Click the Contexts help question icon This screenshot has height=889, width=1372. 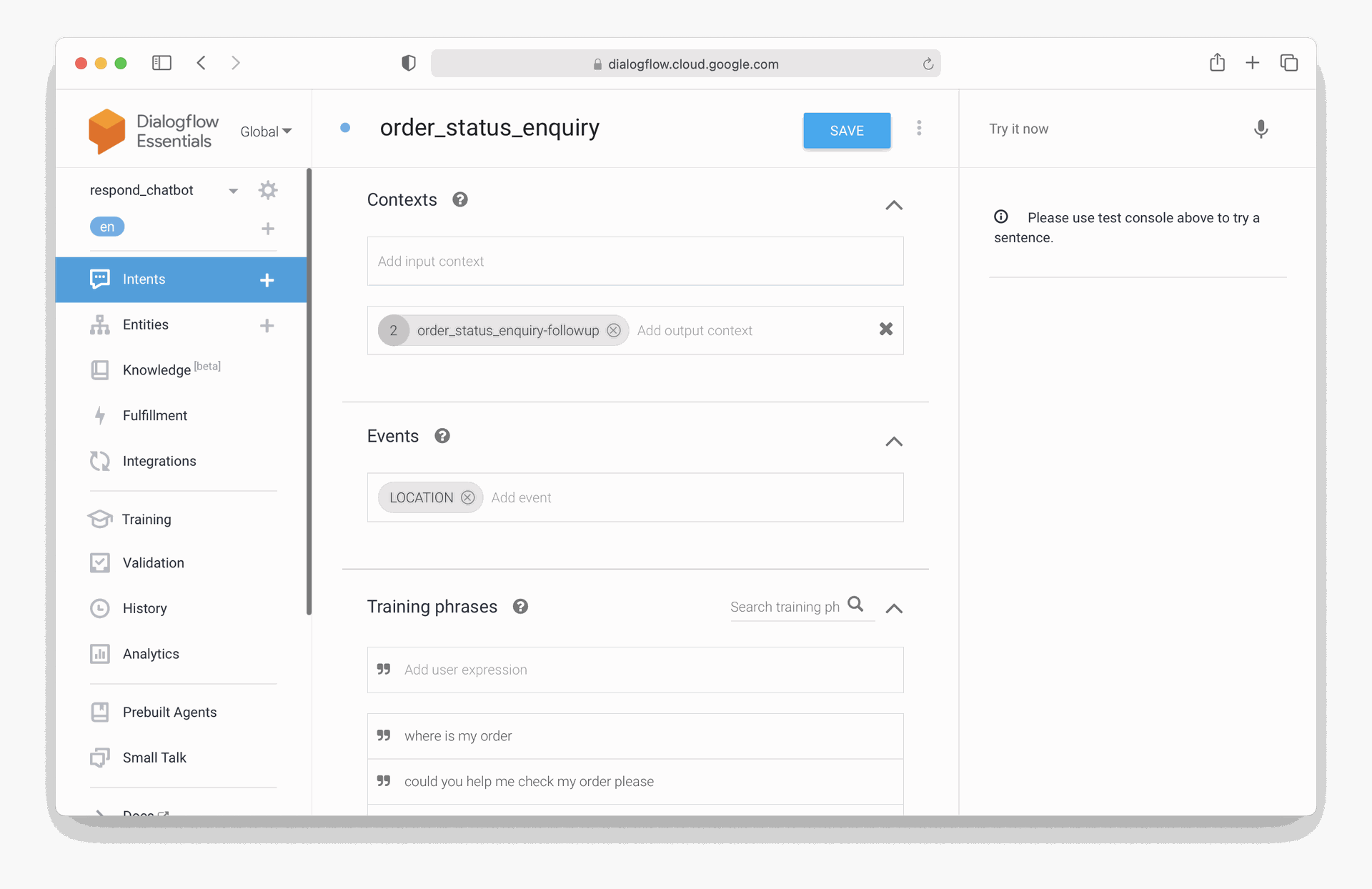pos(460,200)
